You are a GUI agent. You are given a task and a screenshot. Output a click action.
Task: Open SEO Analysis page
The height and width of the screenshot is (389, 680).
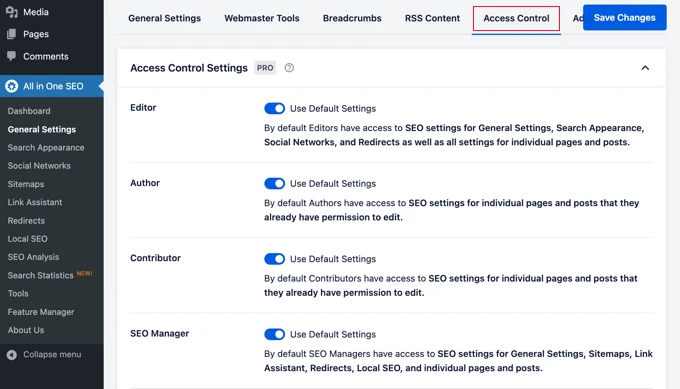click(x=33, y=257)
